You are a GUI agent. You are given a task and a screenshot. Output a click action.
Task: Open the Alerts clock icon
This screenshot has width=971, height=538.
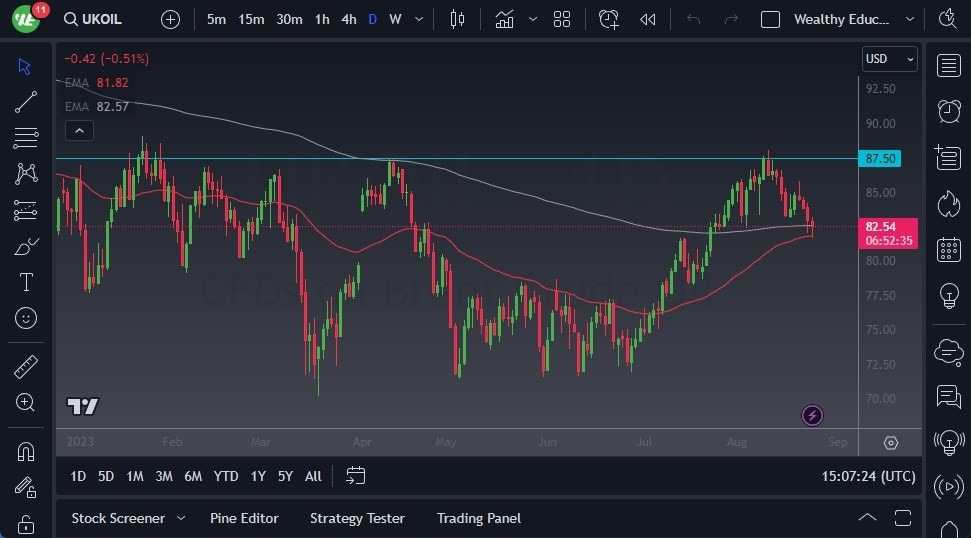point(948,111)
